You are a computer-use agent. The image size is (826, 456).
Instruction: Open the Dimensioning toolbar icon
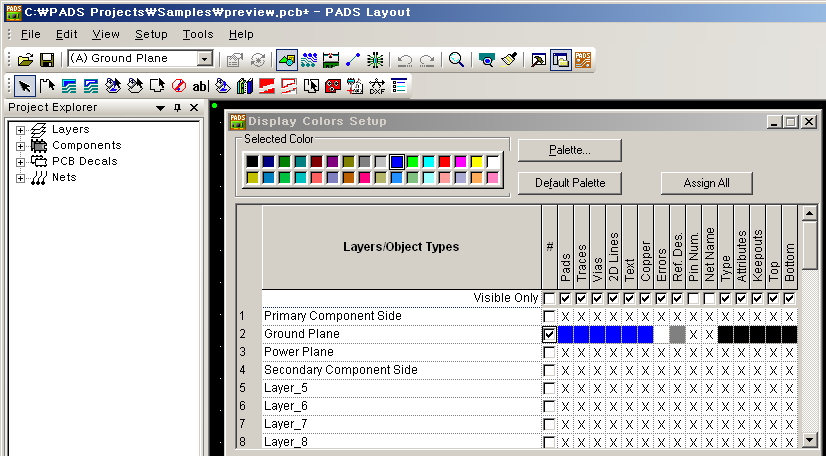pos(331,60)
